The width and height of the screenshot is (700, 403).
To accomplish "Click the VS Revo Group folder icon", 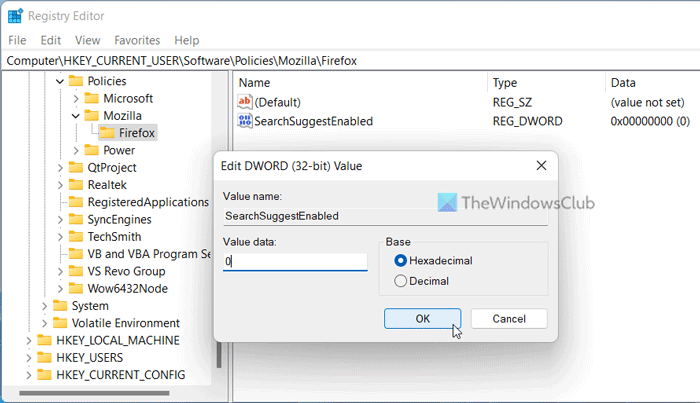I will (76, 271).
